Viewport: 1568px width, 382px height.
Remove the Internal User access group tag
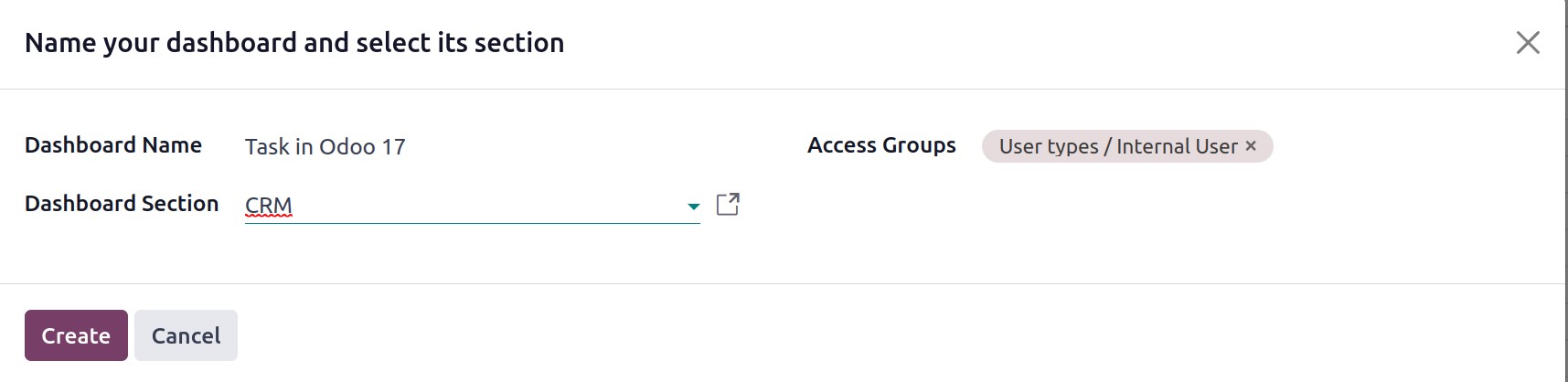point(1251,146)
